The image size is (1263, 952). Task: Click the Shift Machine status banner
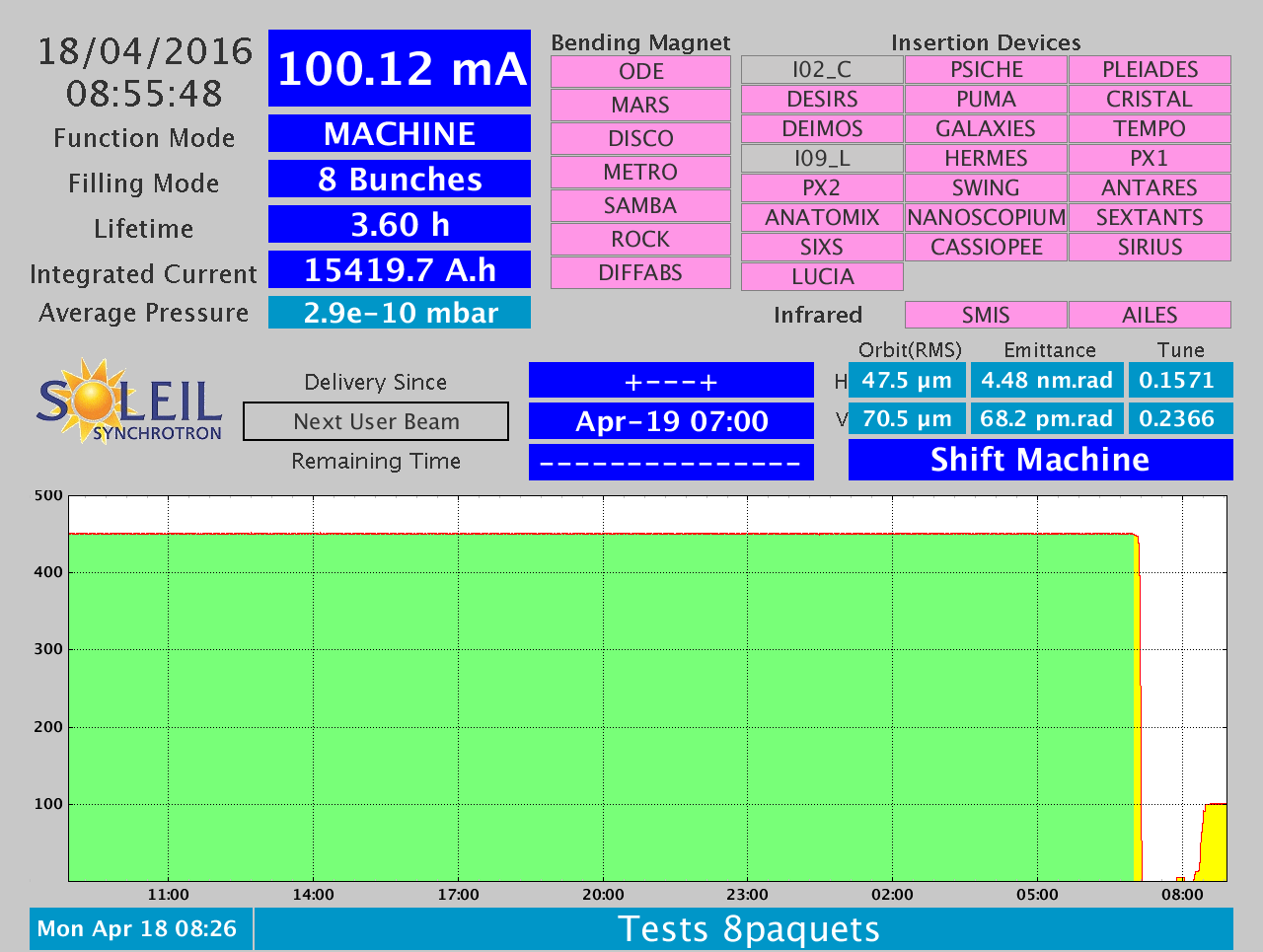coord(1041,460)
